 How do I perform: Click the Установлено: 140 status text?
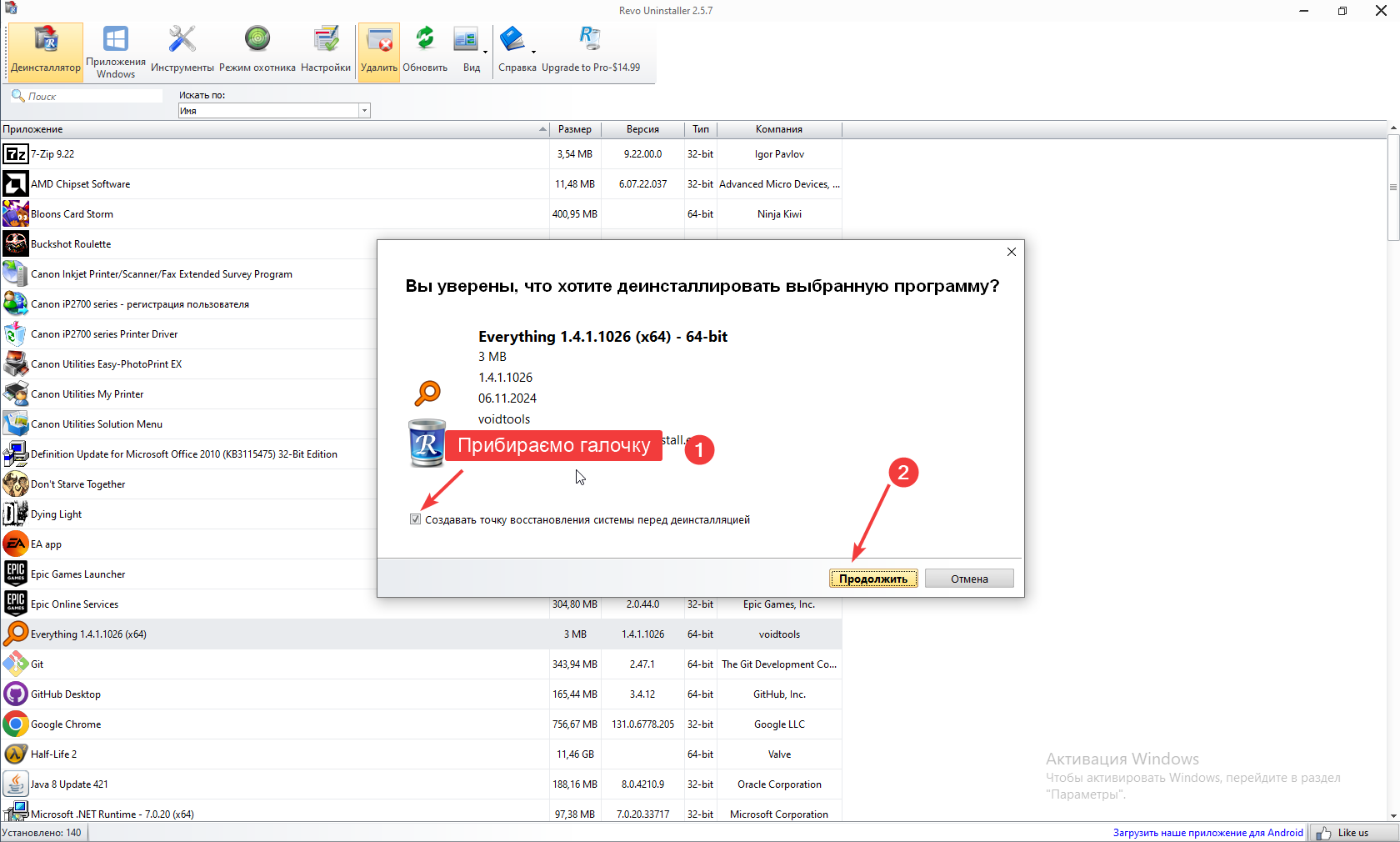click(42, 833)
